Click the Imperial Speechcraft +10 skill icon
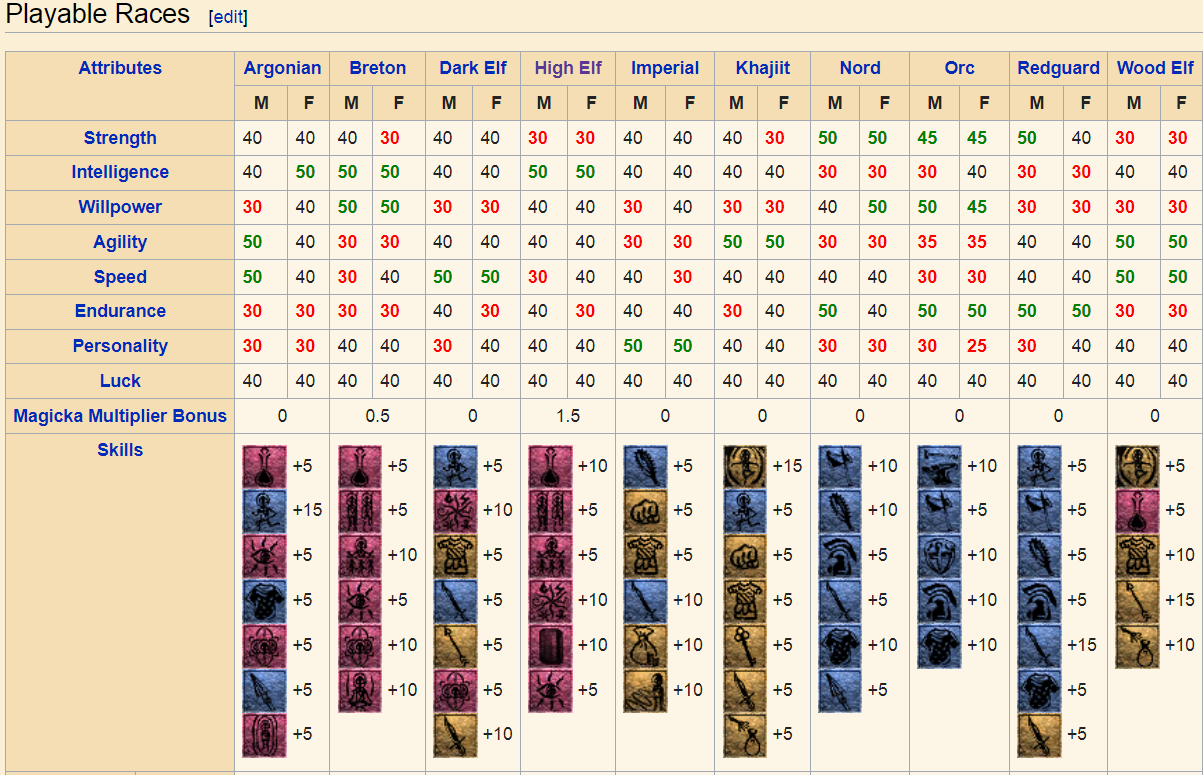 click(x=645, y=691)
